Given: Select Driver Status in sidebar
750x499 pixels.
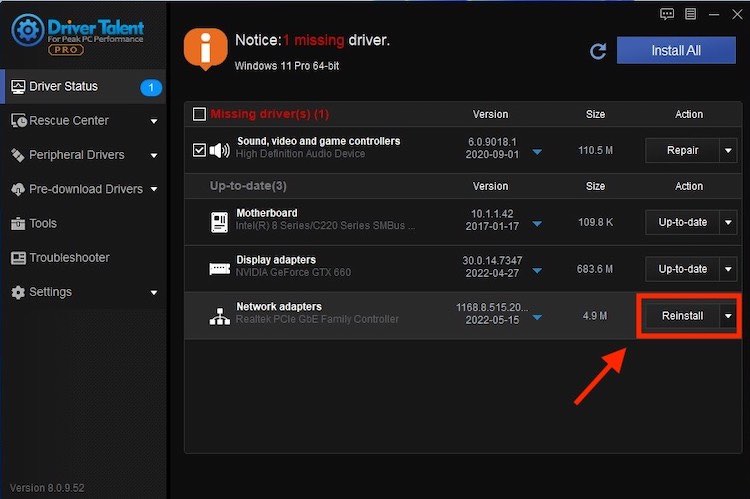Looking at the screenshot, I should point(83,87).
